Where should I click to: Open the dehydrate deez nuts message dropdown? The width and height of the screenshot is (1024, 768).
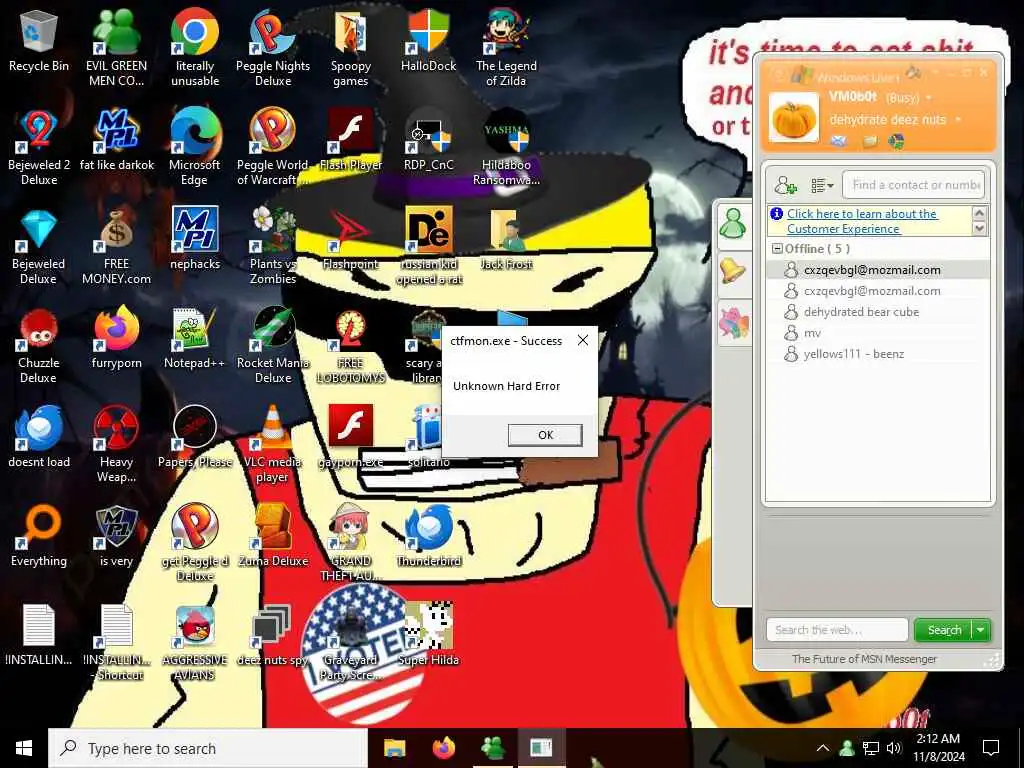point(958,120)
